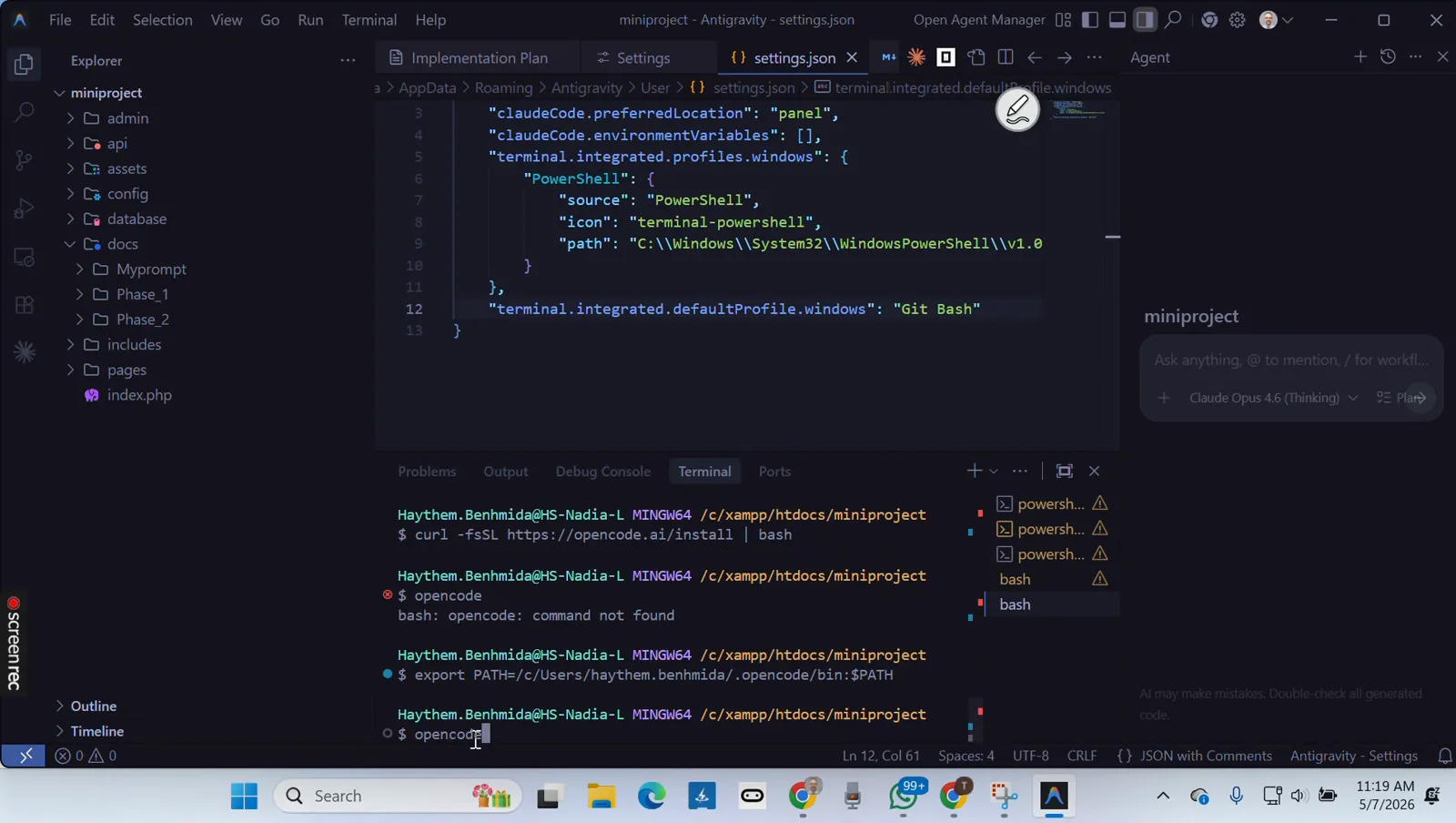Open the Terminal menu in the menu bar
Screen dimensions: 1456x823
(x=369, y=19)
